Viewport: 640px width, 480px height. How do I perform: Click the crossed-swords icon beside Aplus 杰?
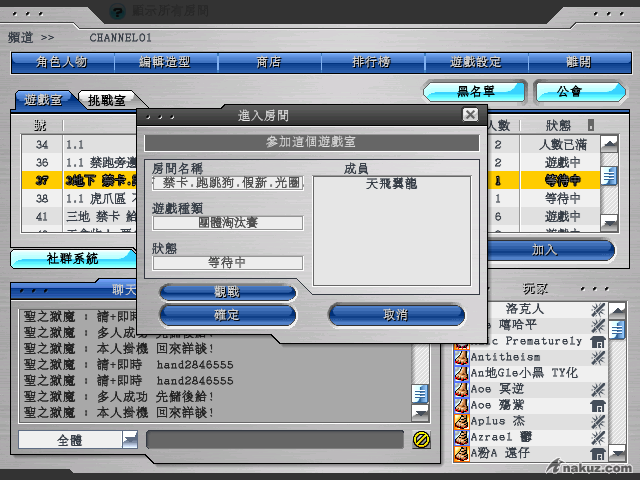coord(598,421)
